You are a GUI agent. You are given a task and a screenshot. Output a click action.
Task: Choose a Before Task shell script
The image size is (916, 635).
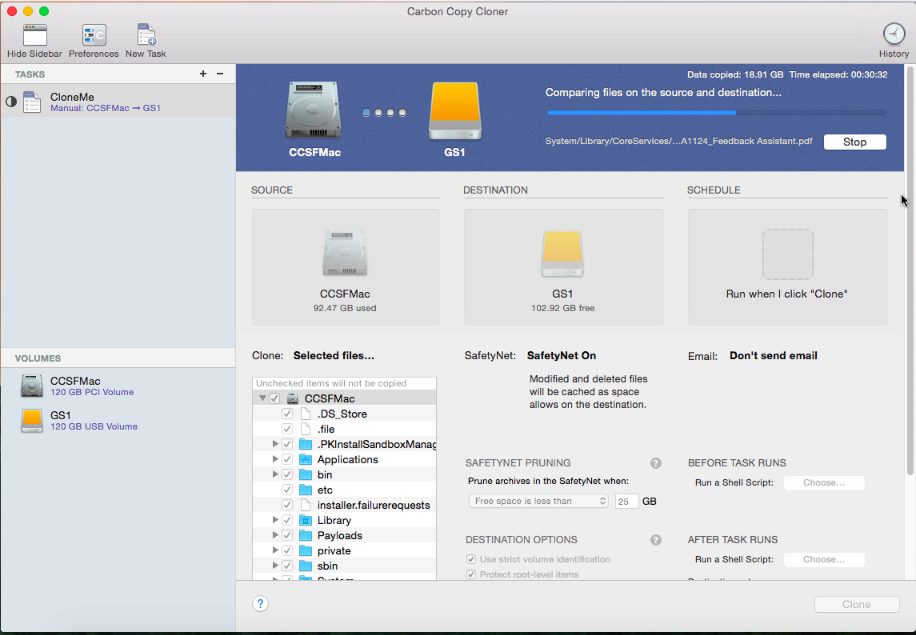824,483
